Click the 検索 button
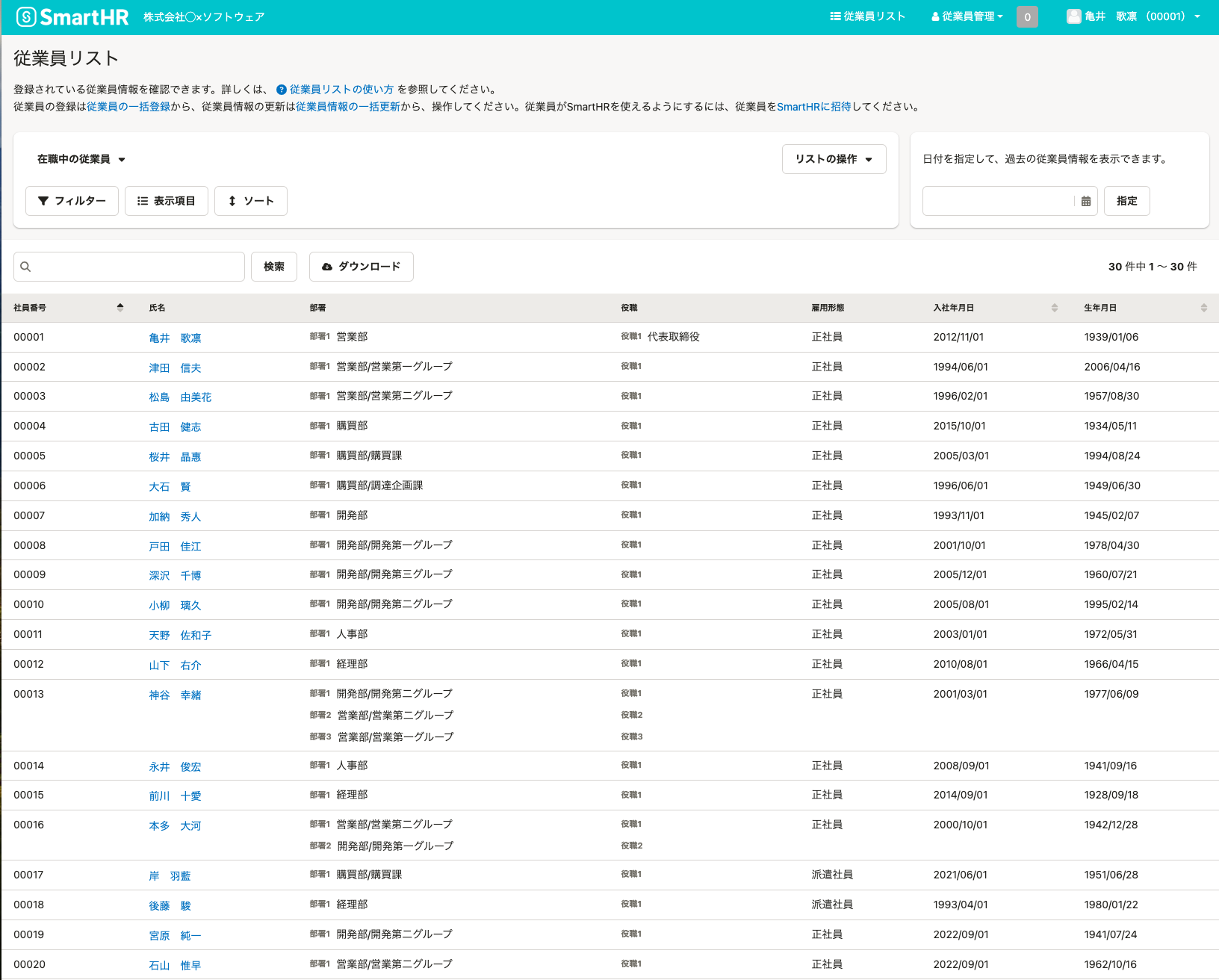This screenshot has height=980, width=1219. coord(274,267)
